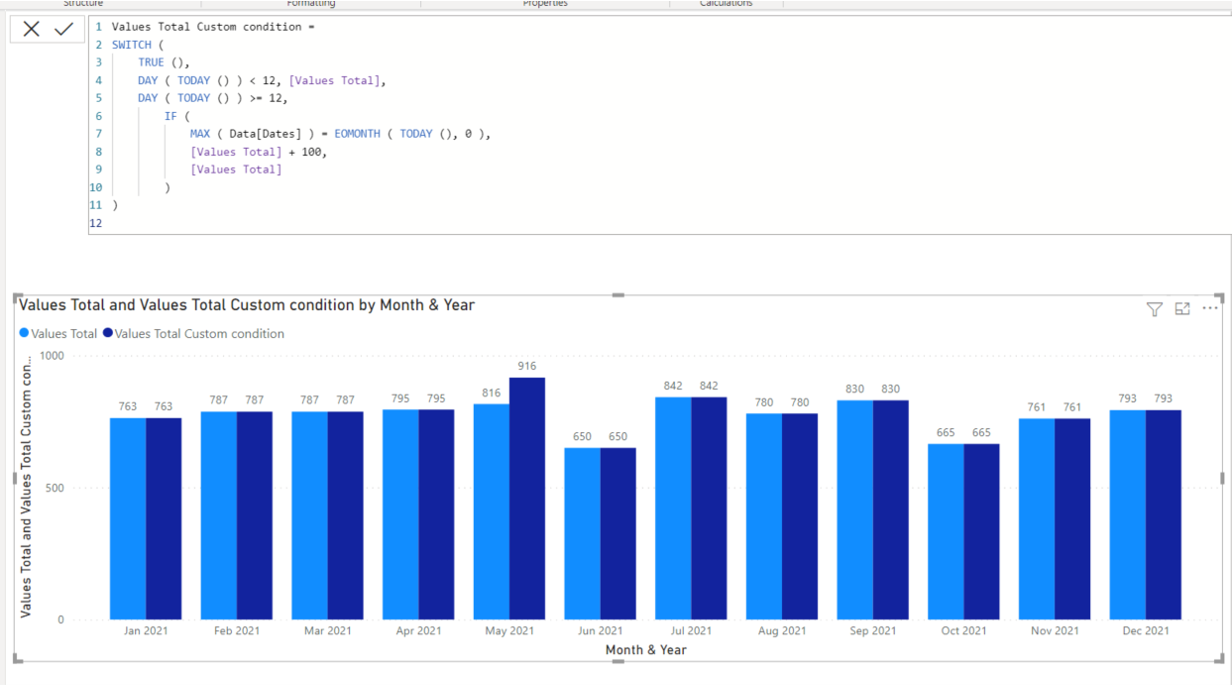
Task: Click the dark Oct 2021 bar 665
Action: tap(981, 531)
